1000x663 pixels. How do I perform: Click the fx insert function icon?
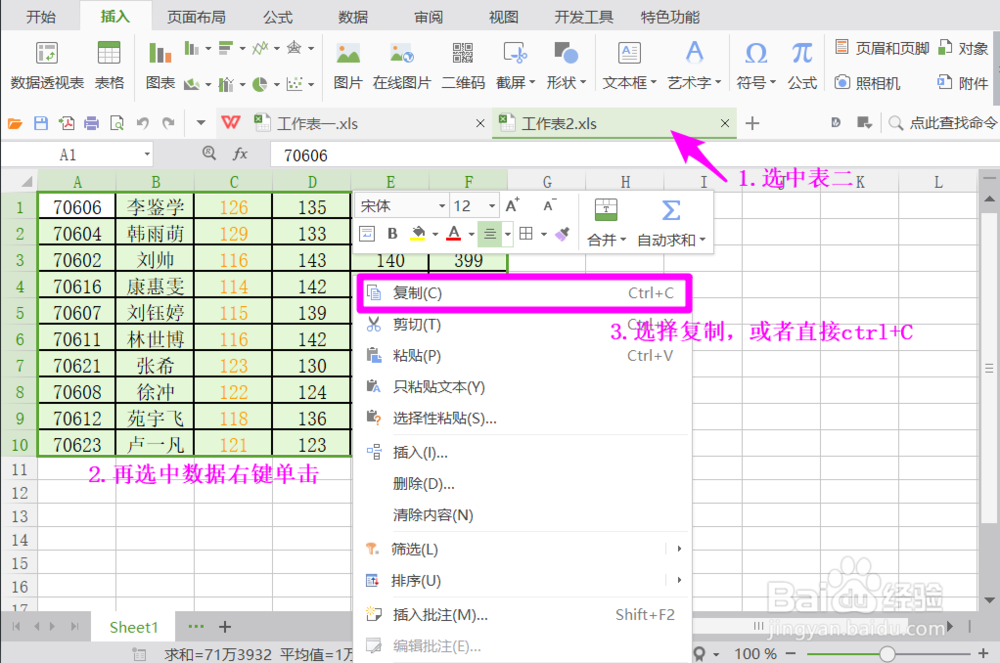coord(240,154)
